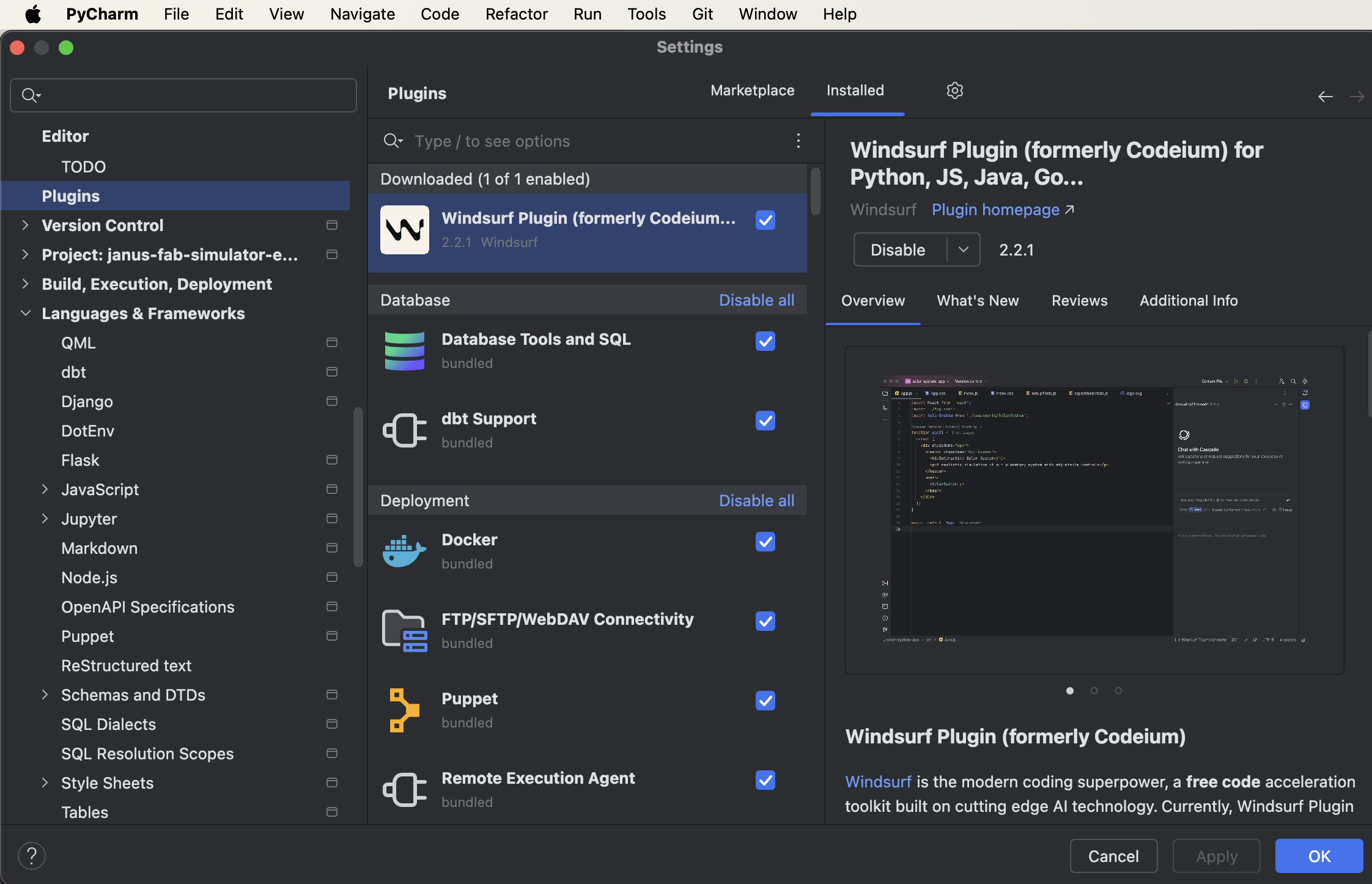
Task: Click the dbt Support plug icon
Action: (404, 430)
